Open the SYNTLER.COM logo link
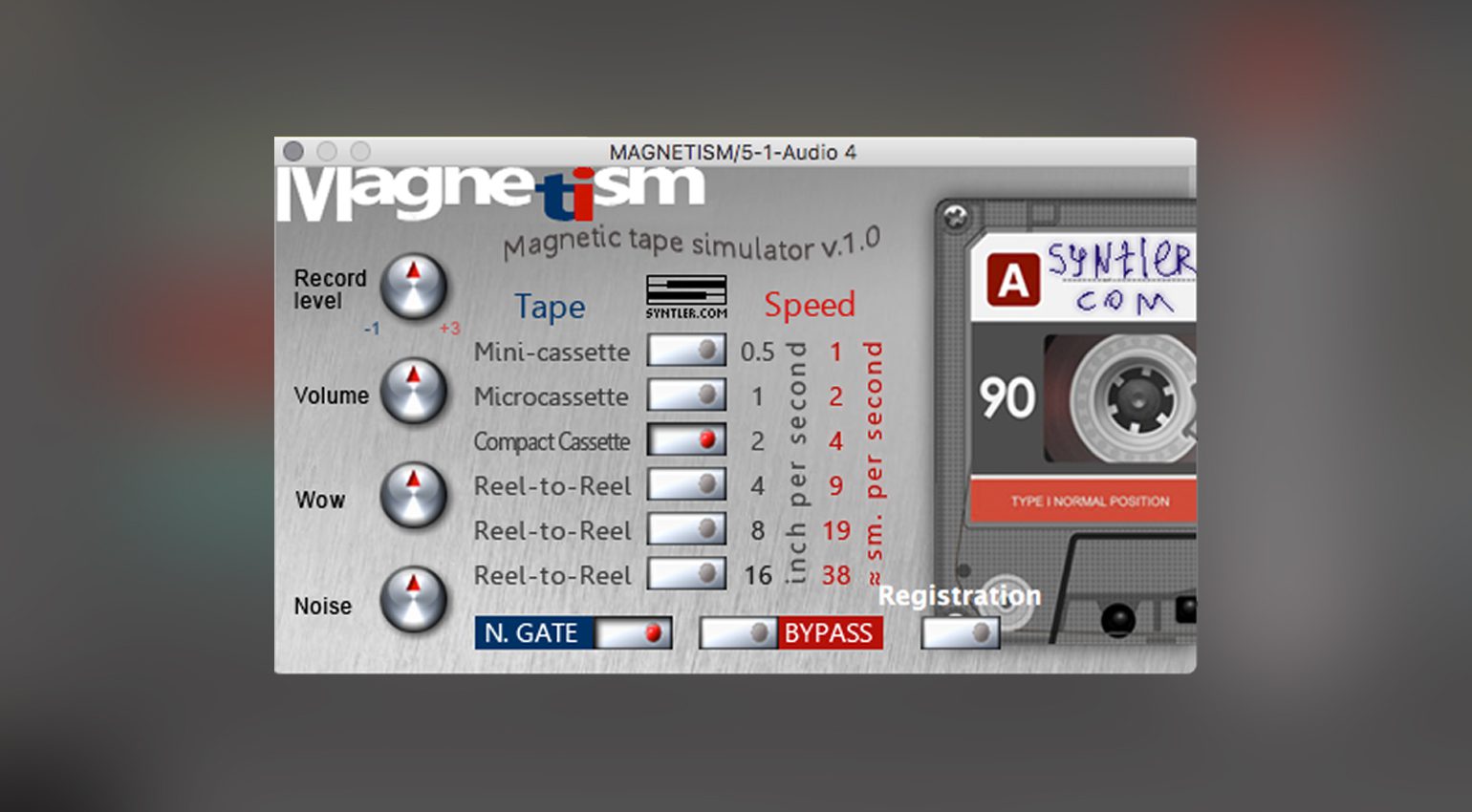Viewport: 1472px width, 812px height. coord(686,297)
